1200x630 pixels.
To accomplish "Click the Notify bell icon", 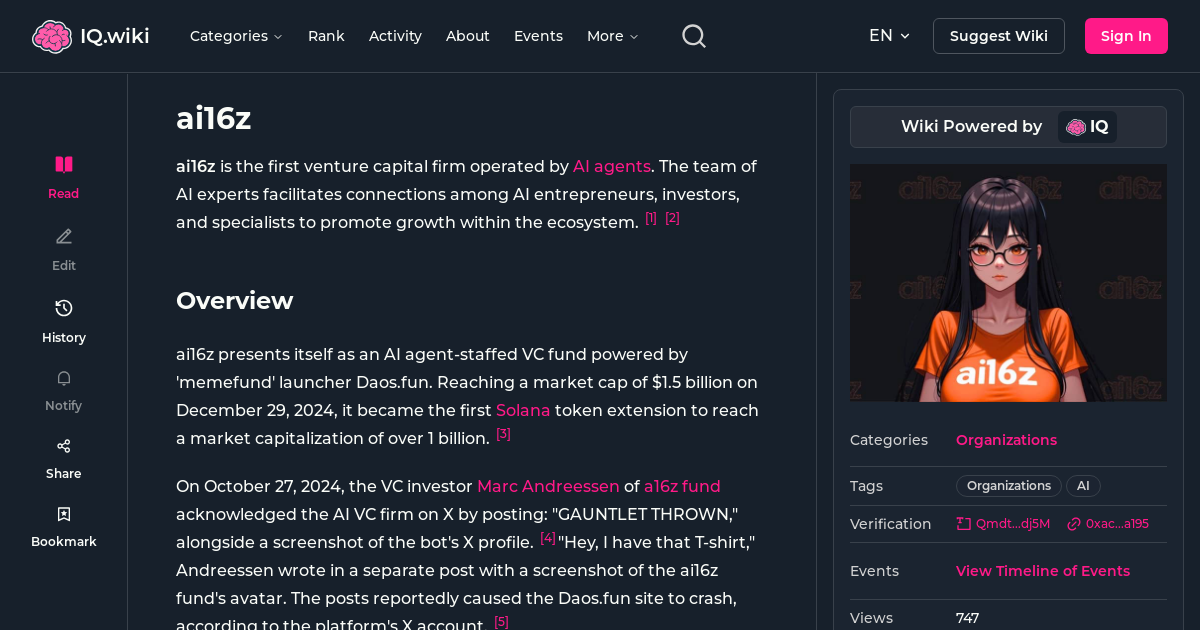I will (64, 378).
